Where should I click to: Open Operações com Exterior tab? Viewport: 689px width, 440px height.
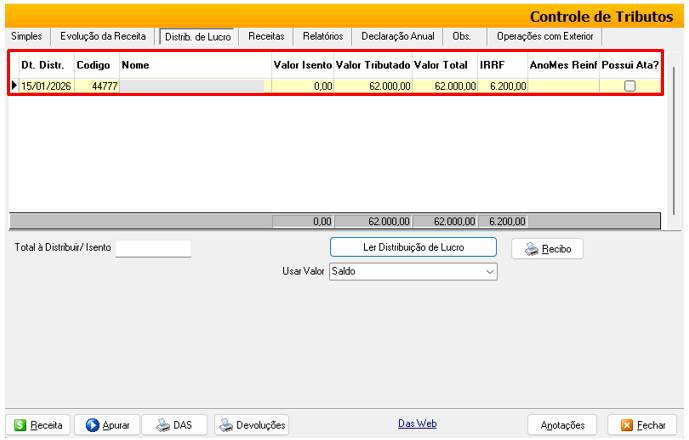coord(545,36)
